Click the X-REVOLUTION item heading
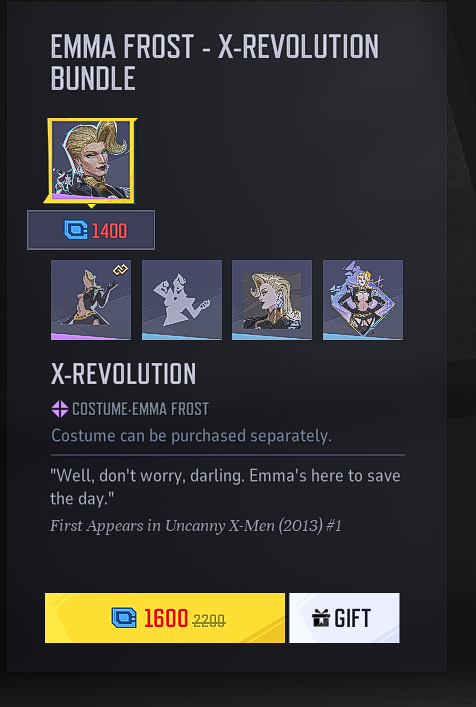476x707 pixels. coord(124,373)
